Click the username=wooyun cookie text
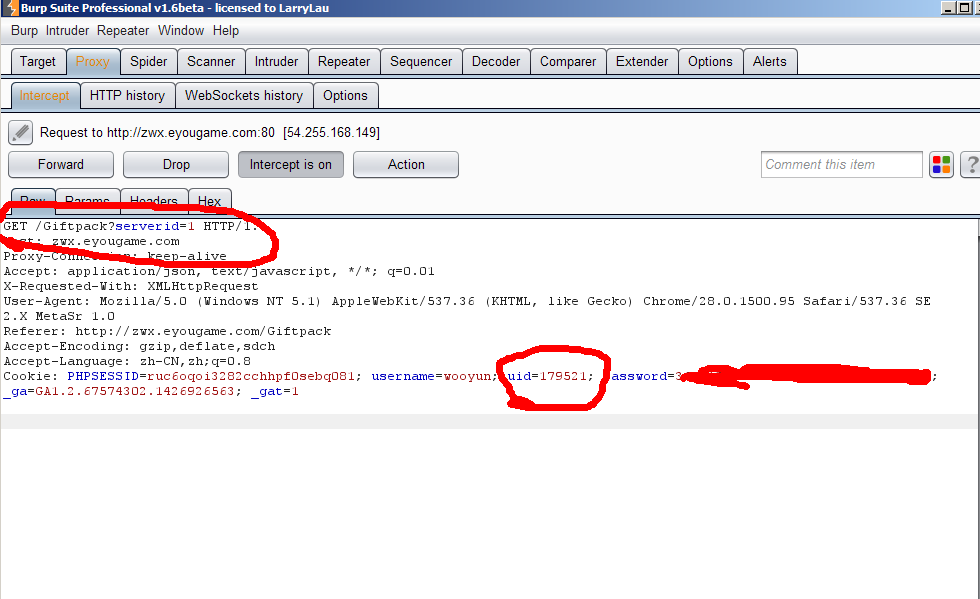 tap(431, 376)
